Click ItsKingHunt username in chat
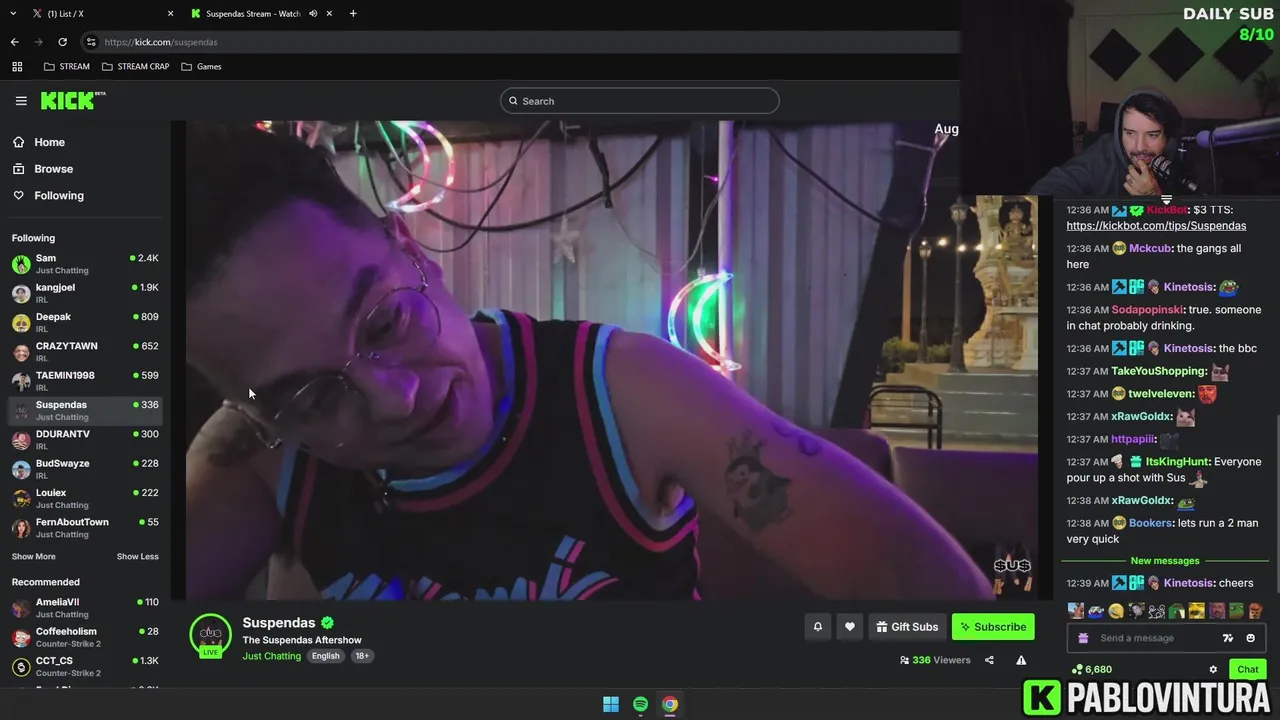 click(x=1177, y=462)
